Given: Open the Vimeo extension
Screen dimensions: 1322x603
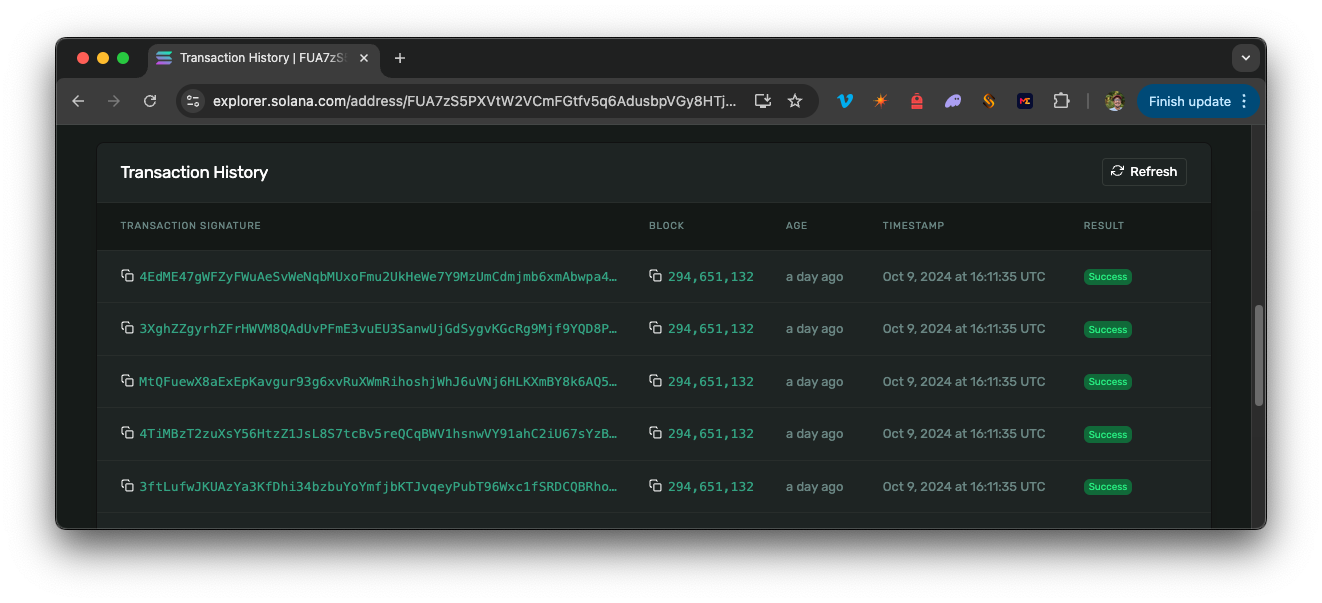Looking at the screenshot, I should pyautogui.click(x=845, y=101).
